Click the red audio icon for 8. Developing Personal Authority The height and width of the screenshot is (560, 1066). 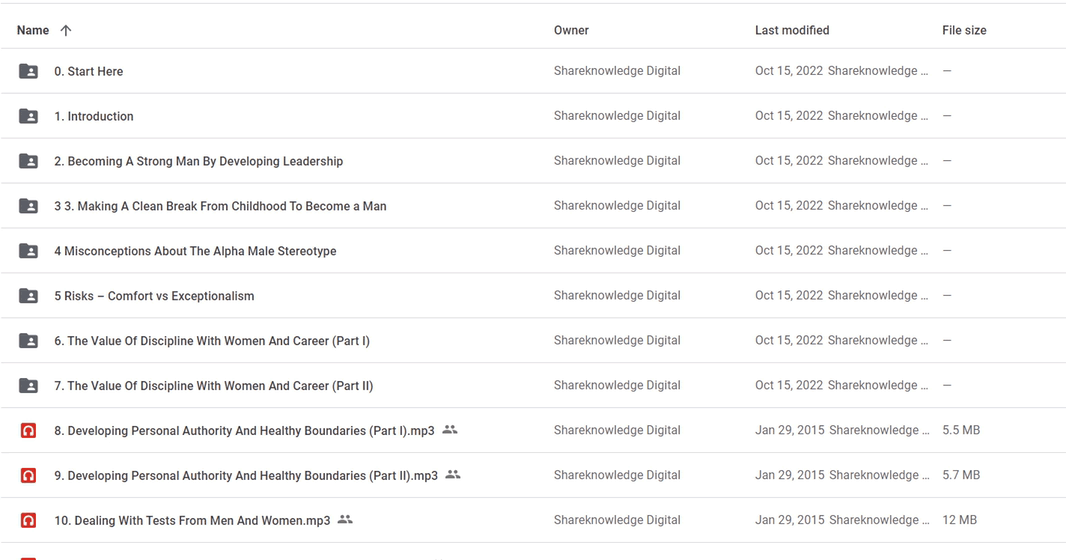(28, 430)
